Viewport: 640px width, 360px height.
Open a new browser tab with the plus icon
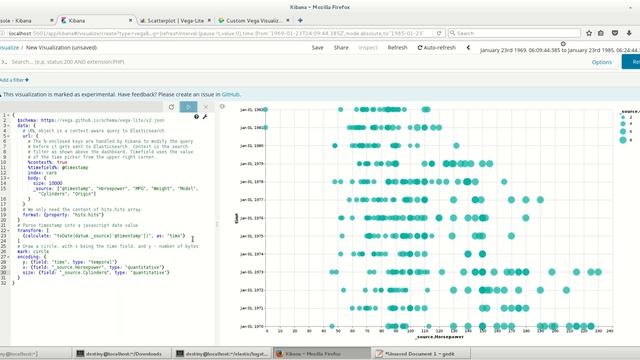tap(300, 20)
